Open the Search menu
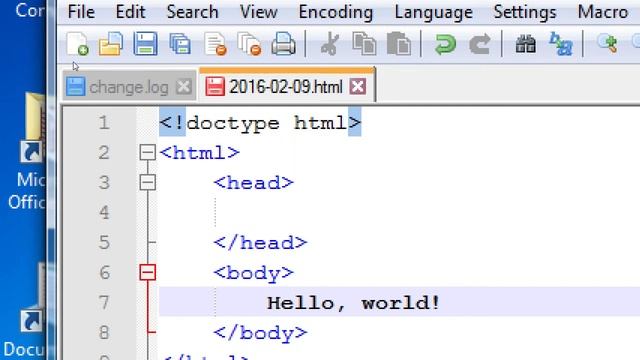Image resolution: width=640 pixels, height=360 pixels. [192, 12]
